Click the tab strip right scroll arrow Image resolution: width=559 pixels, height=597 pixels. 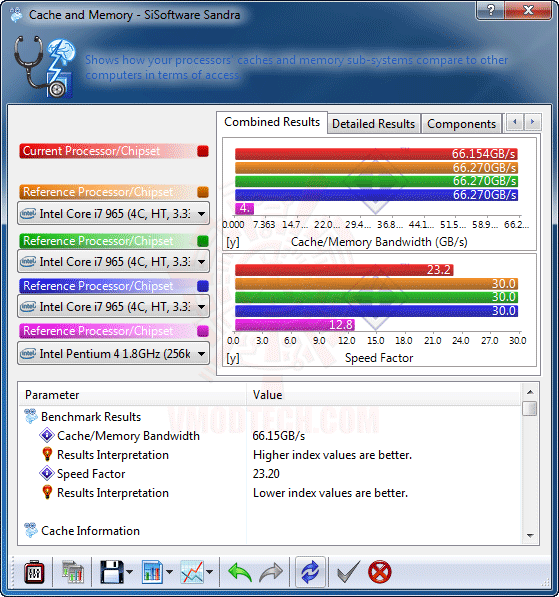pyautogui.click(x=532, y=122)
